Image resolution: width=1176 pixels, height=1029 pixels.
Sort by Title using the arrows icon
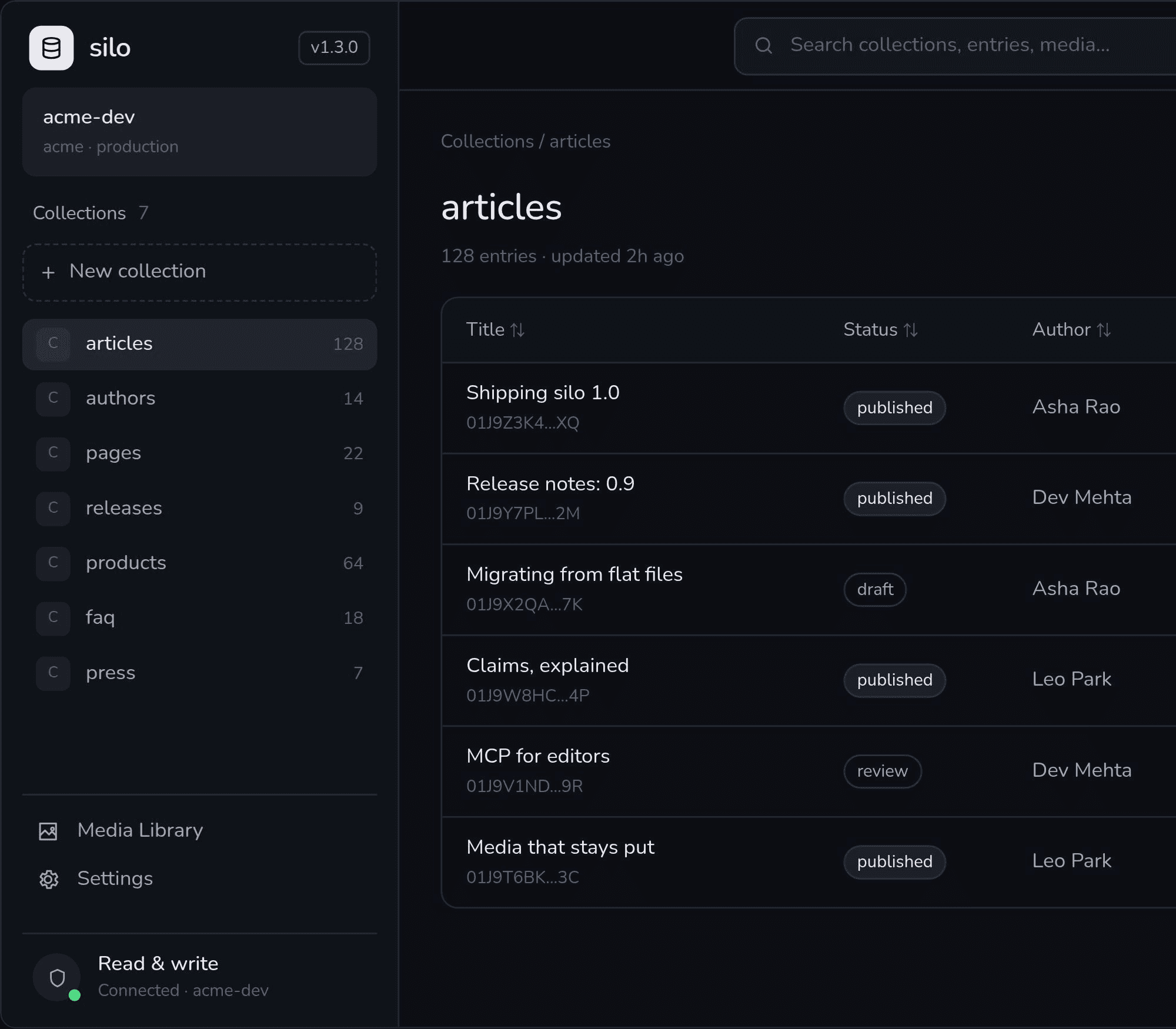517,330
